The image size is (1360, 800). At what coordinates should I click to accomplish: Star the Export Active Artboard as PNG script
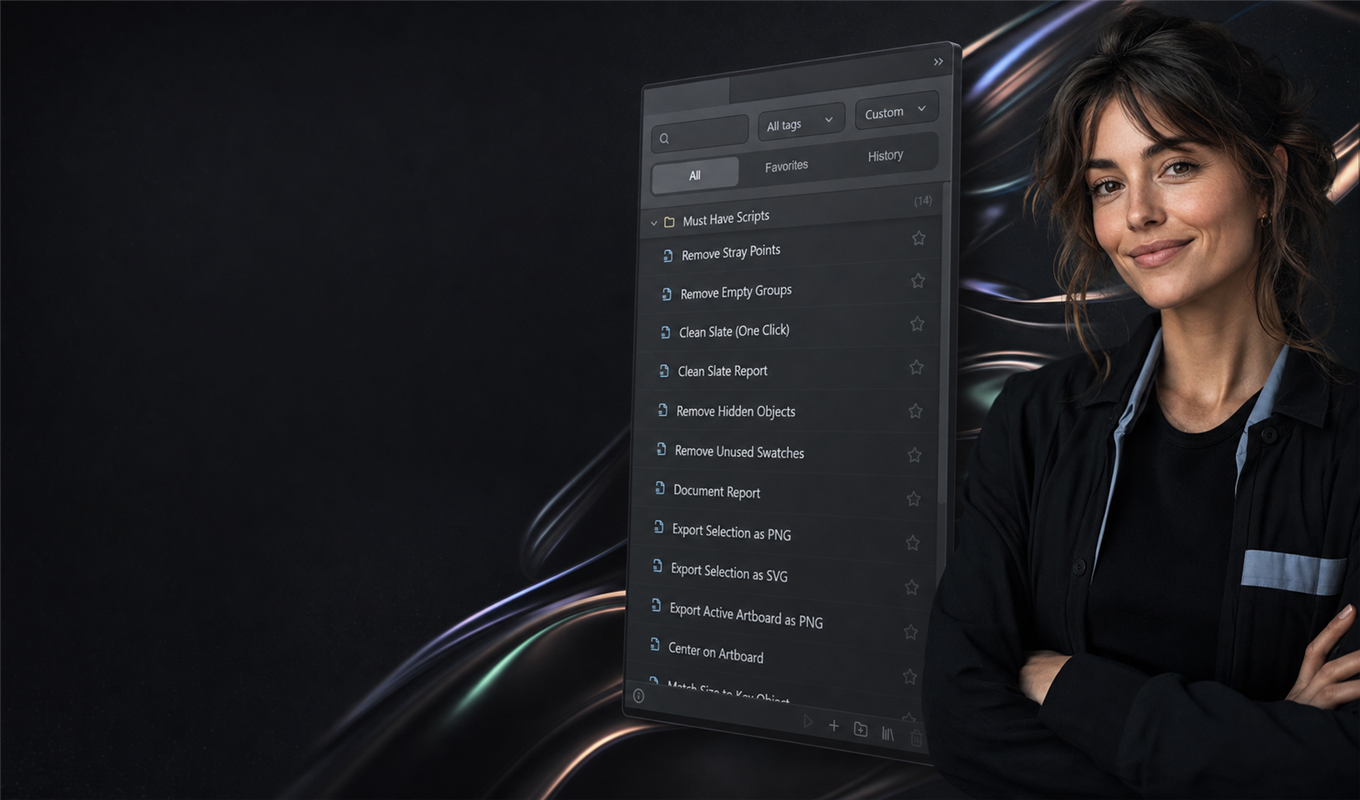(910, 632)
